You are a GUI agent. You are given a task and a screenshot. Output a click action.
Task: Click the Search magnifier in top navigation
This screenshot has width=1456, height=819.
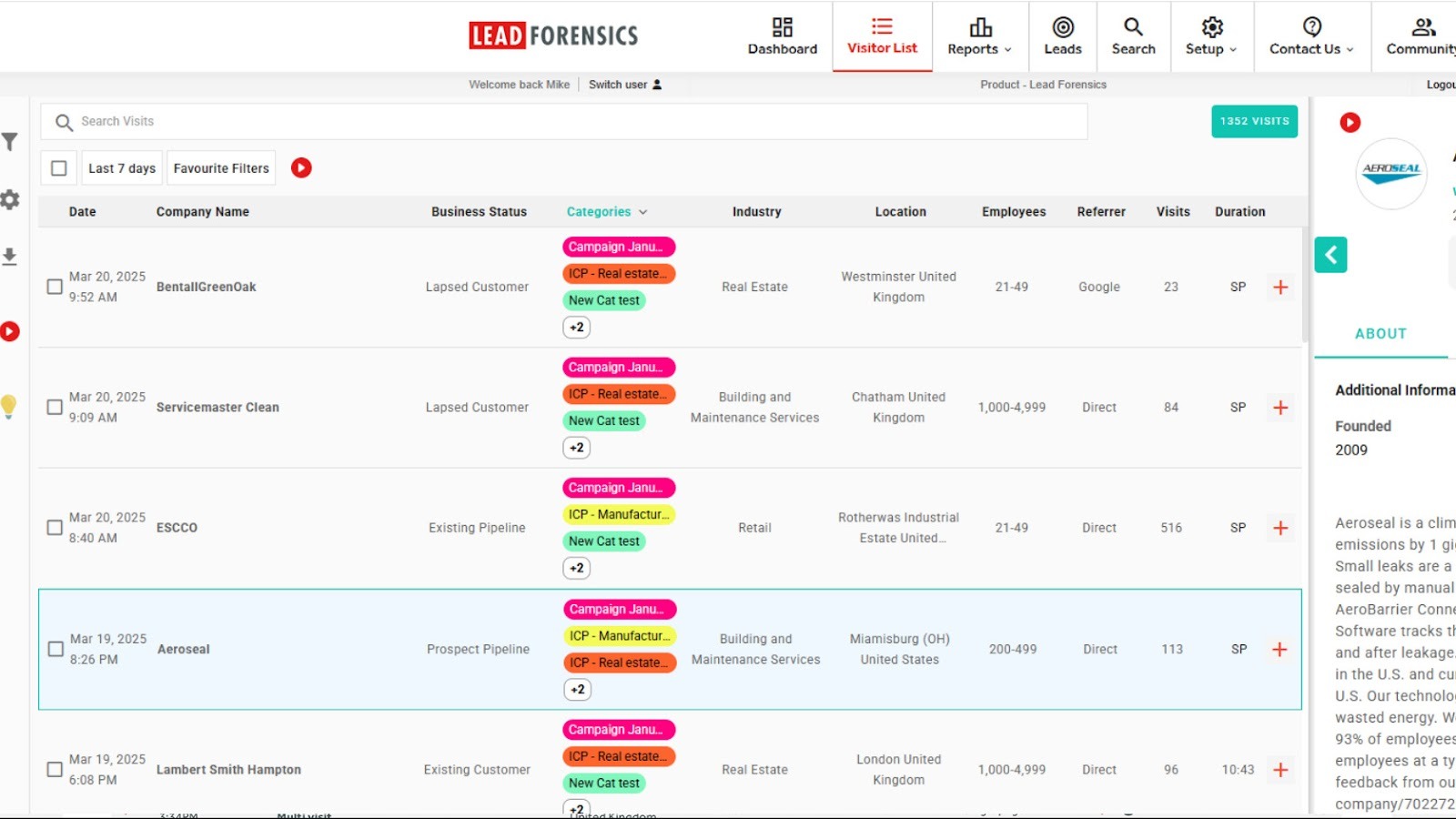(x=1133, y=27)
